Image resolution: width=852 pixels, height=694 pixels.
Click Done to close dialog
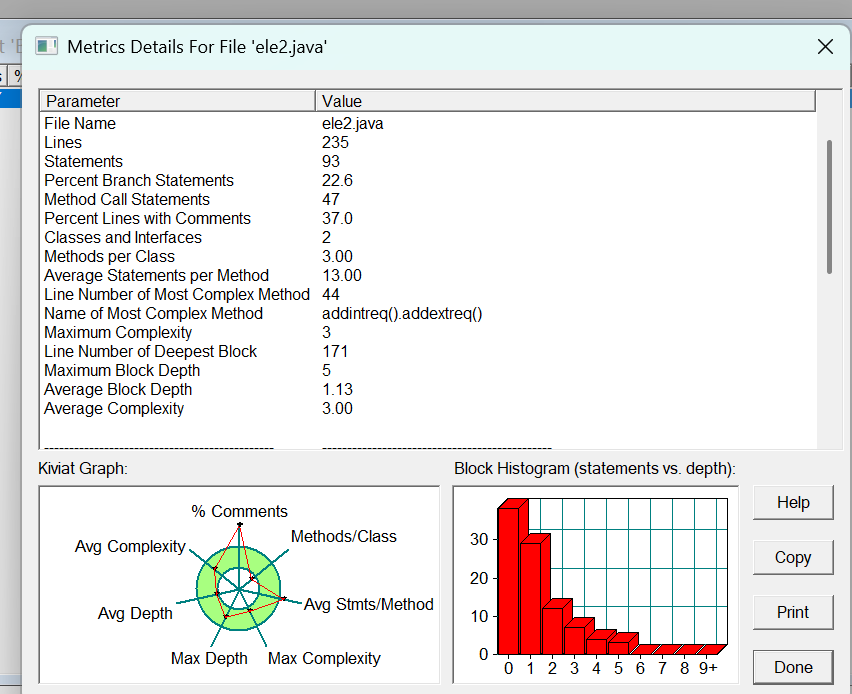(793, 667)
